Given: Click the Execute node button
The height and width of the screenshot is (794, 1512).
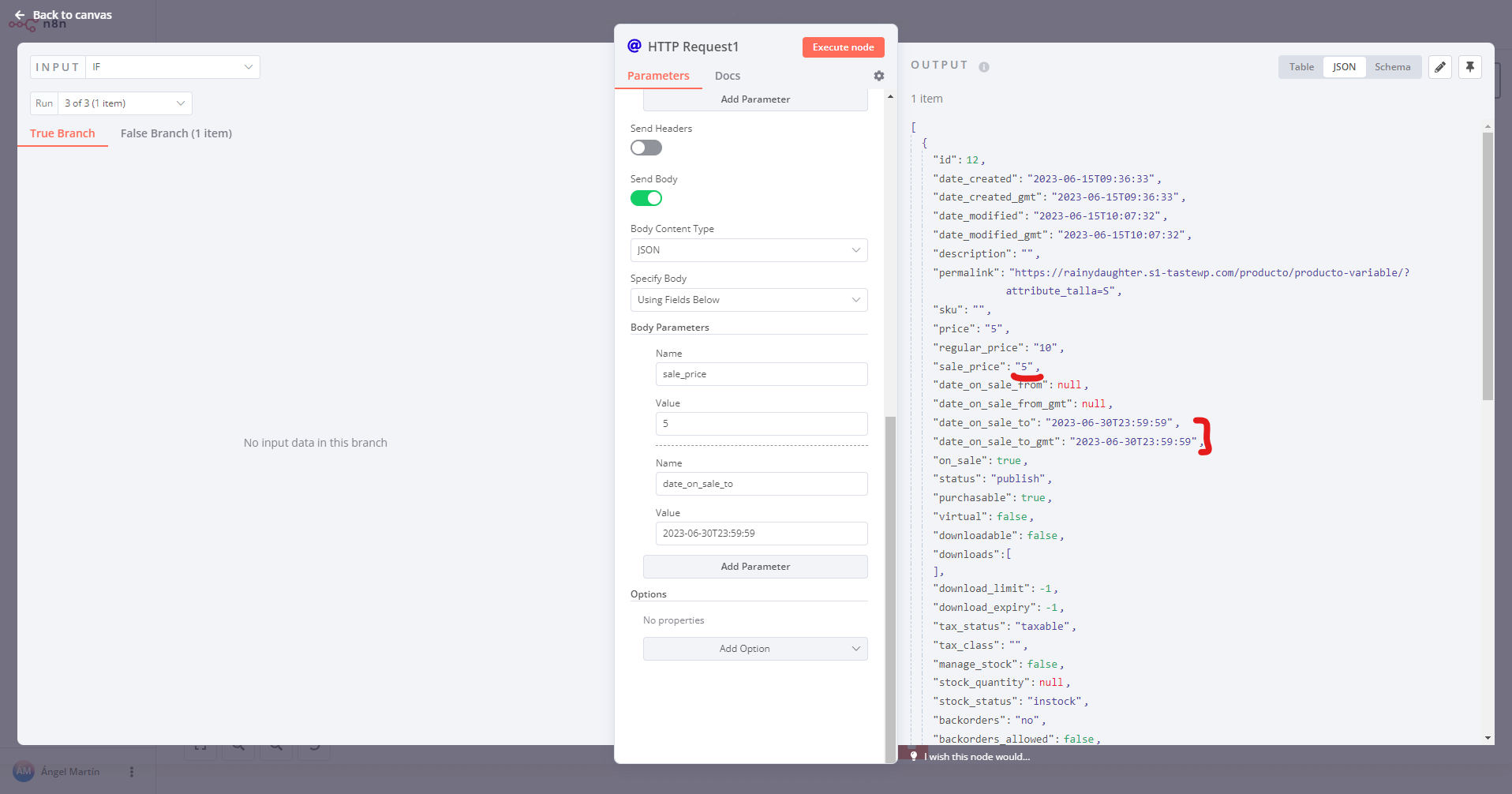Looking at the screenshot, I should 843,47.
